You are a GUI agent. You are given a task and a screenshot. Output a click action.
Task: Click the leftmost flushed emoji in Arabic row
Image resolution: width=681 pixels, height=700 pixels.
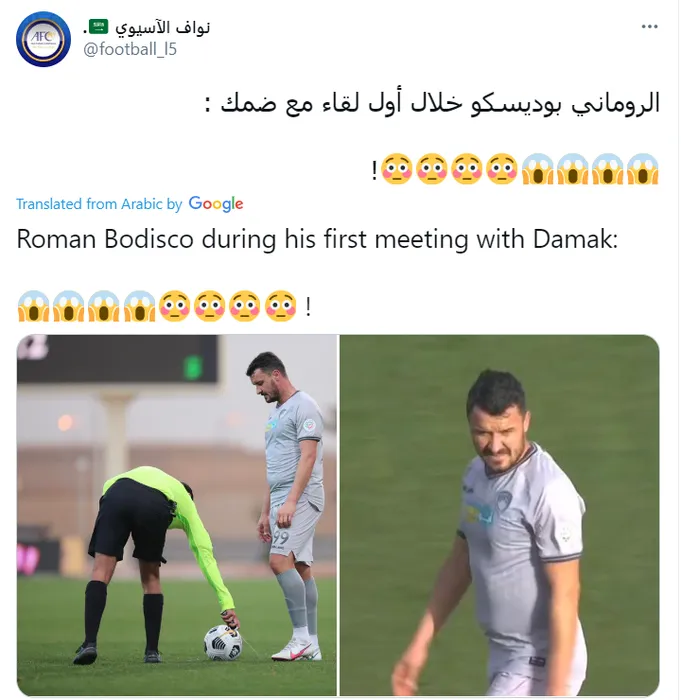pyautogui.click(x=397, y=169)
